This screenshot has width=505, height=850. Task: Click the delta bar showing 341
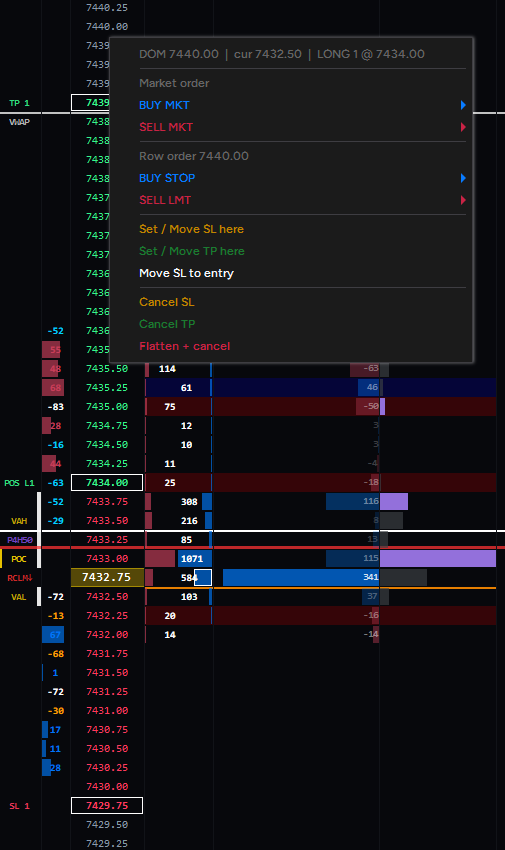(x=301, y=577)
